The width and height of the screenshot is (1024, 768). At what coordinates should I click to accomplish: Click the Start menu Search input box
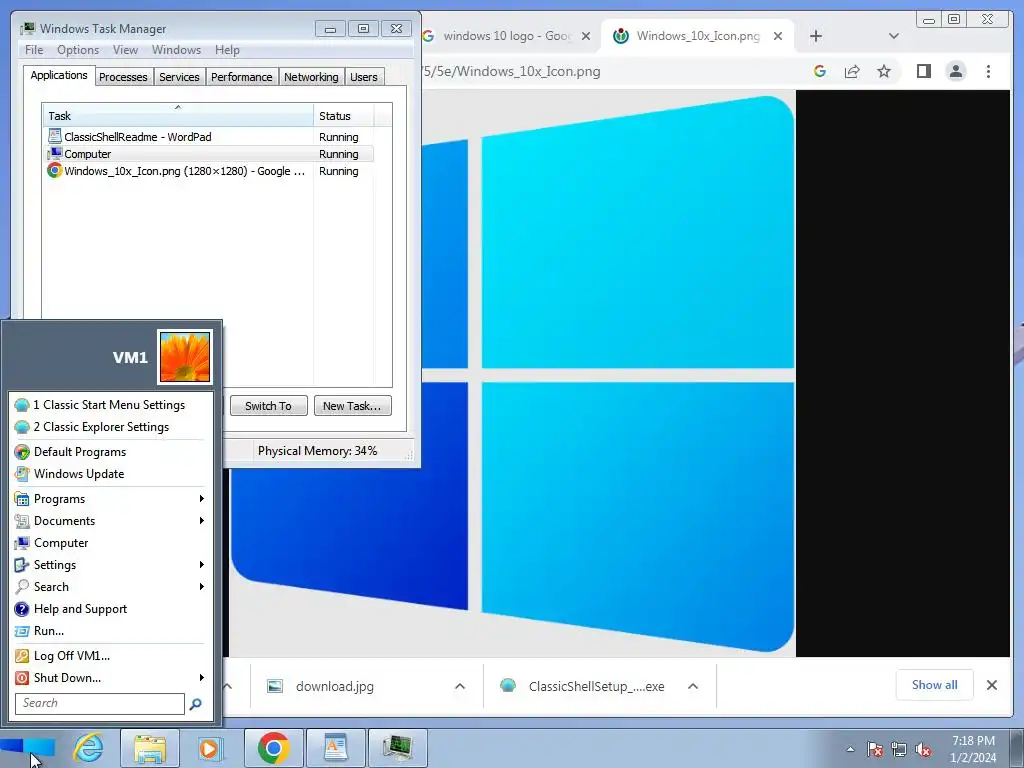[100, 703]
